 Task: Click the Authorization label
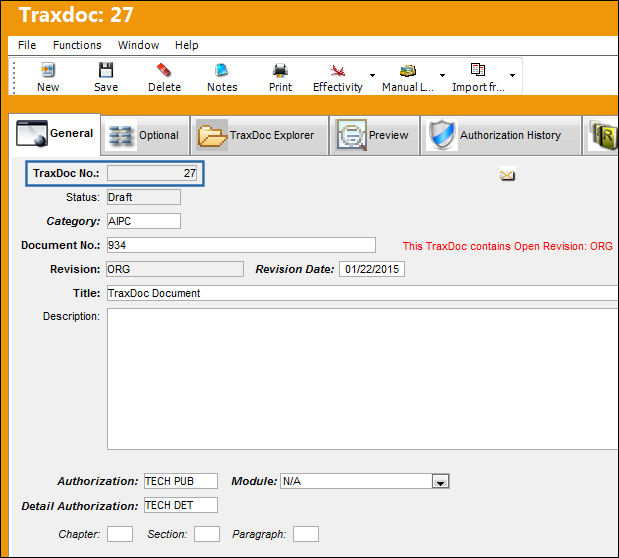point(98,481)
